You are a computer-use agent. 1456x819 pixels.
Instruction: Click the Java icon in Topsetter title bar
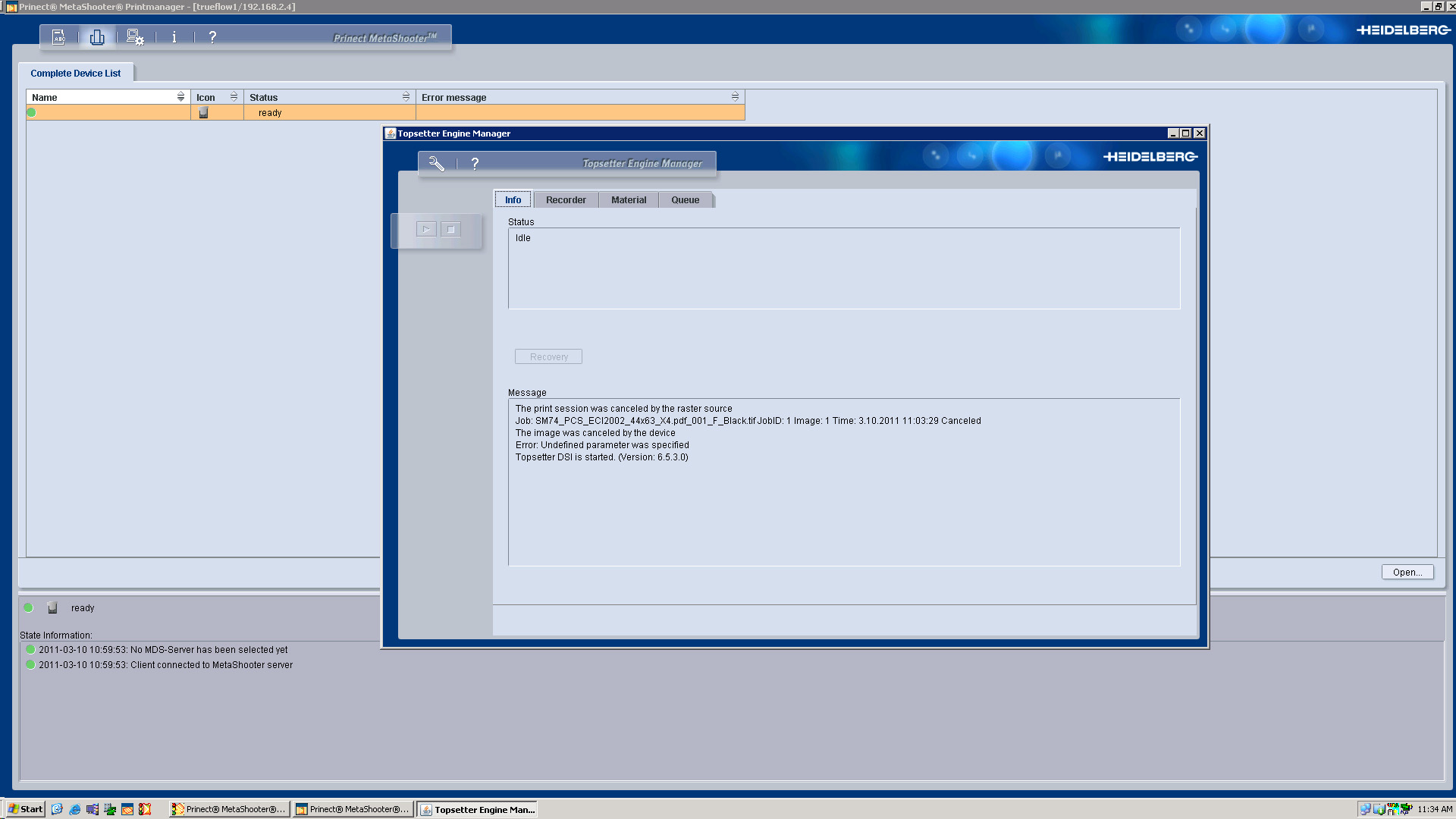(391, 133)
